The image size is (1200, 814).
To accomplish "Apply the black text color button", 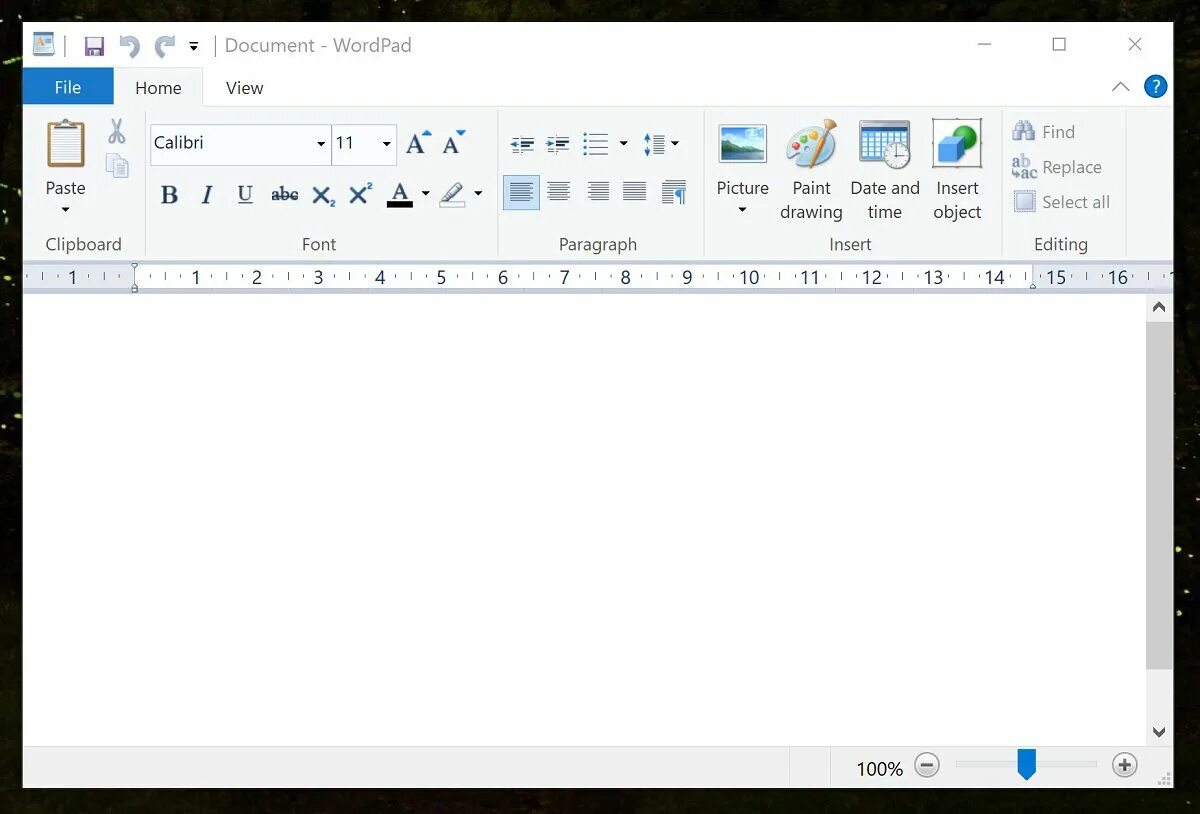I will [x=400, y=194].
